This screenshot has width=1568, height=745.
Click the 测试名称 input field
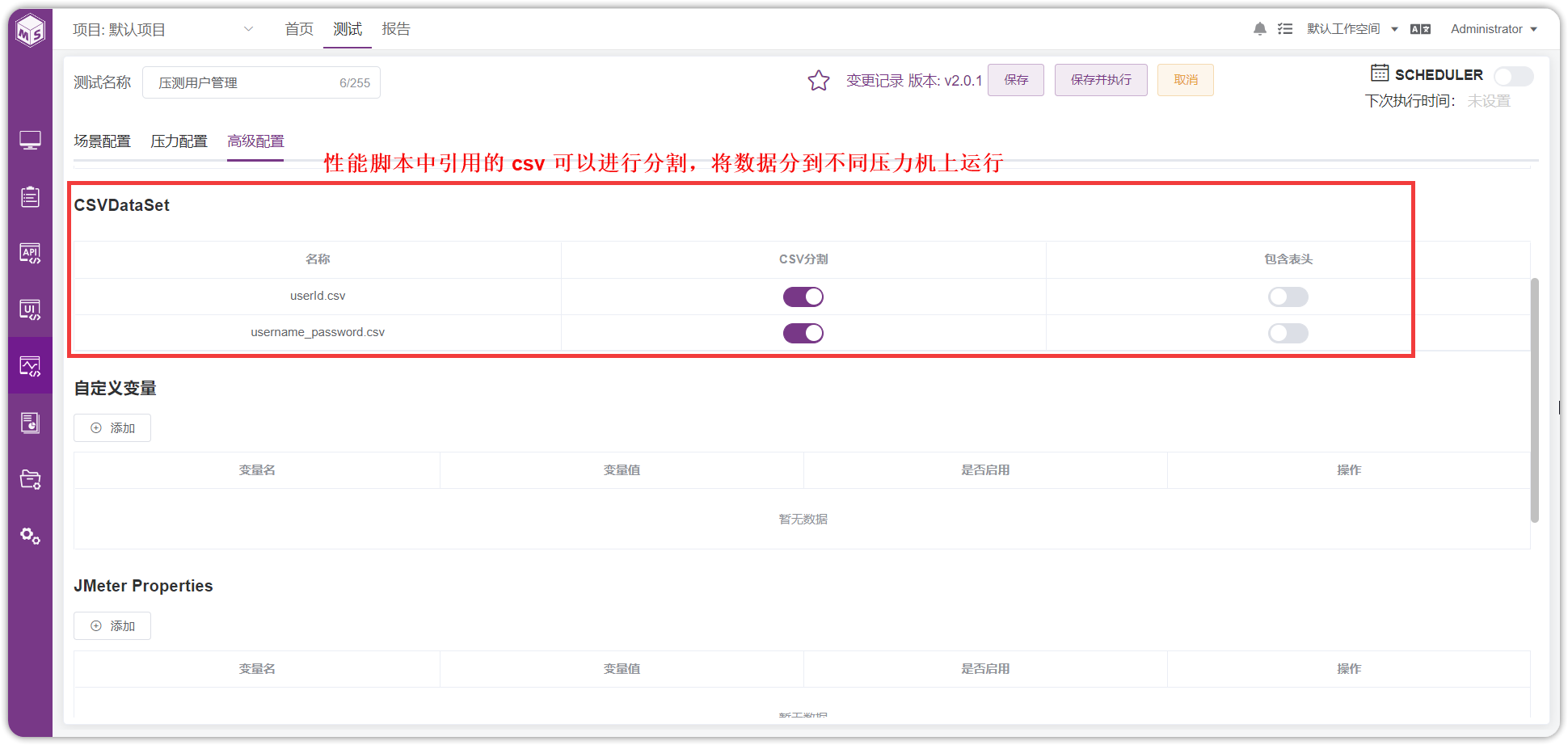pyautogui.click(x=261, y=82)
